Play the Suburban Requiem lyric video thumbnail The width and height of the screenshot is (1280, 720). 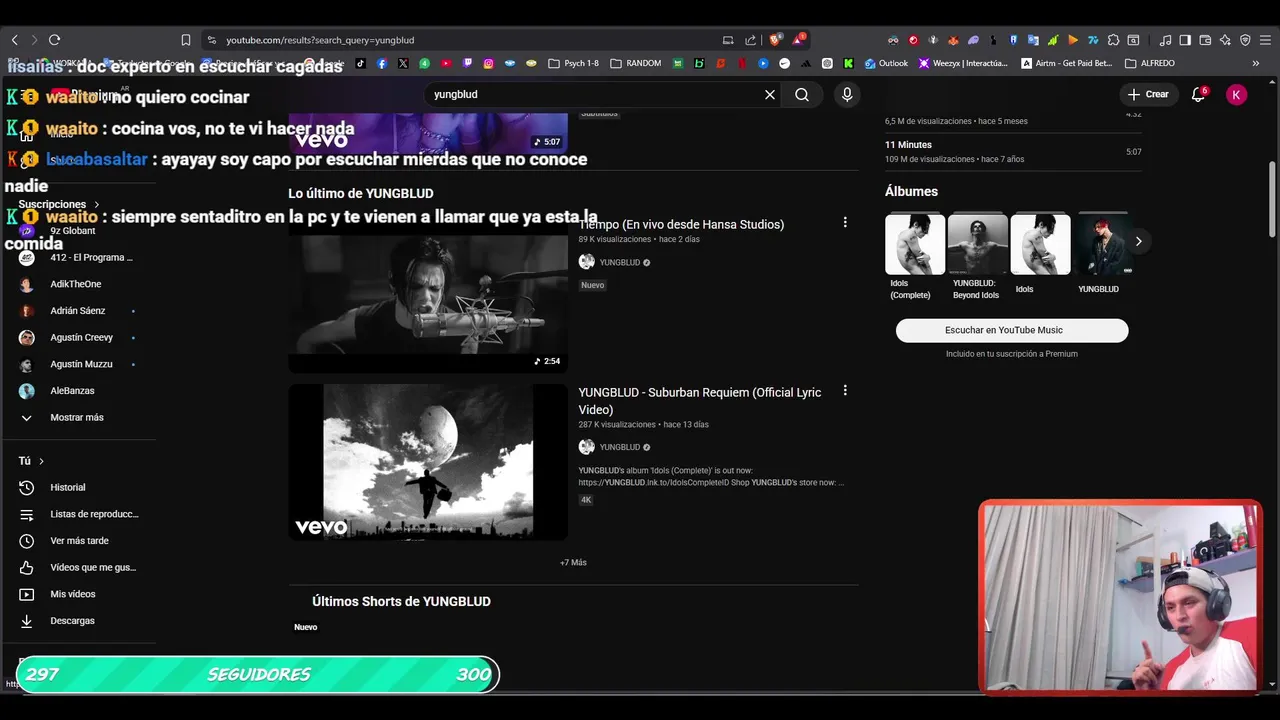pos(428,462)
